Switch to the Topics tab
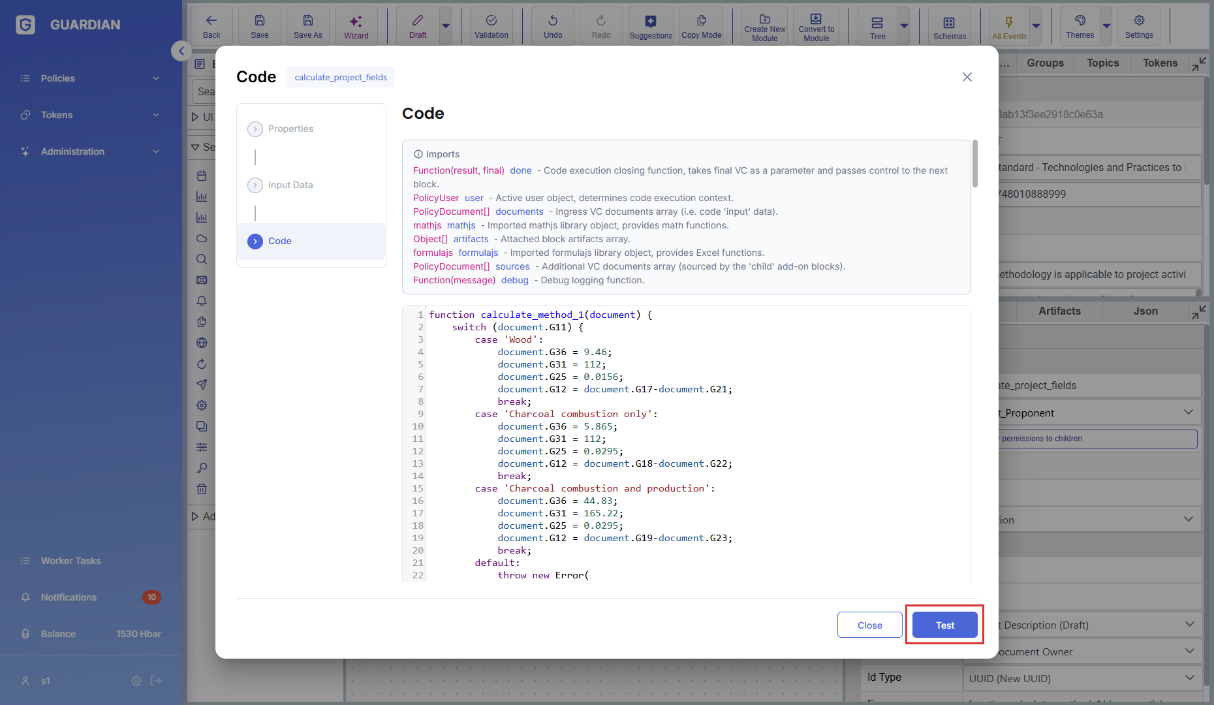Viewport: 1214px width, 705px height. [x=1102, y=63]
